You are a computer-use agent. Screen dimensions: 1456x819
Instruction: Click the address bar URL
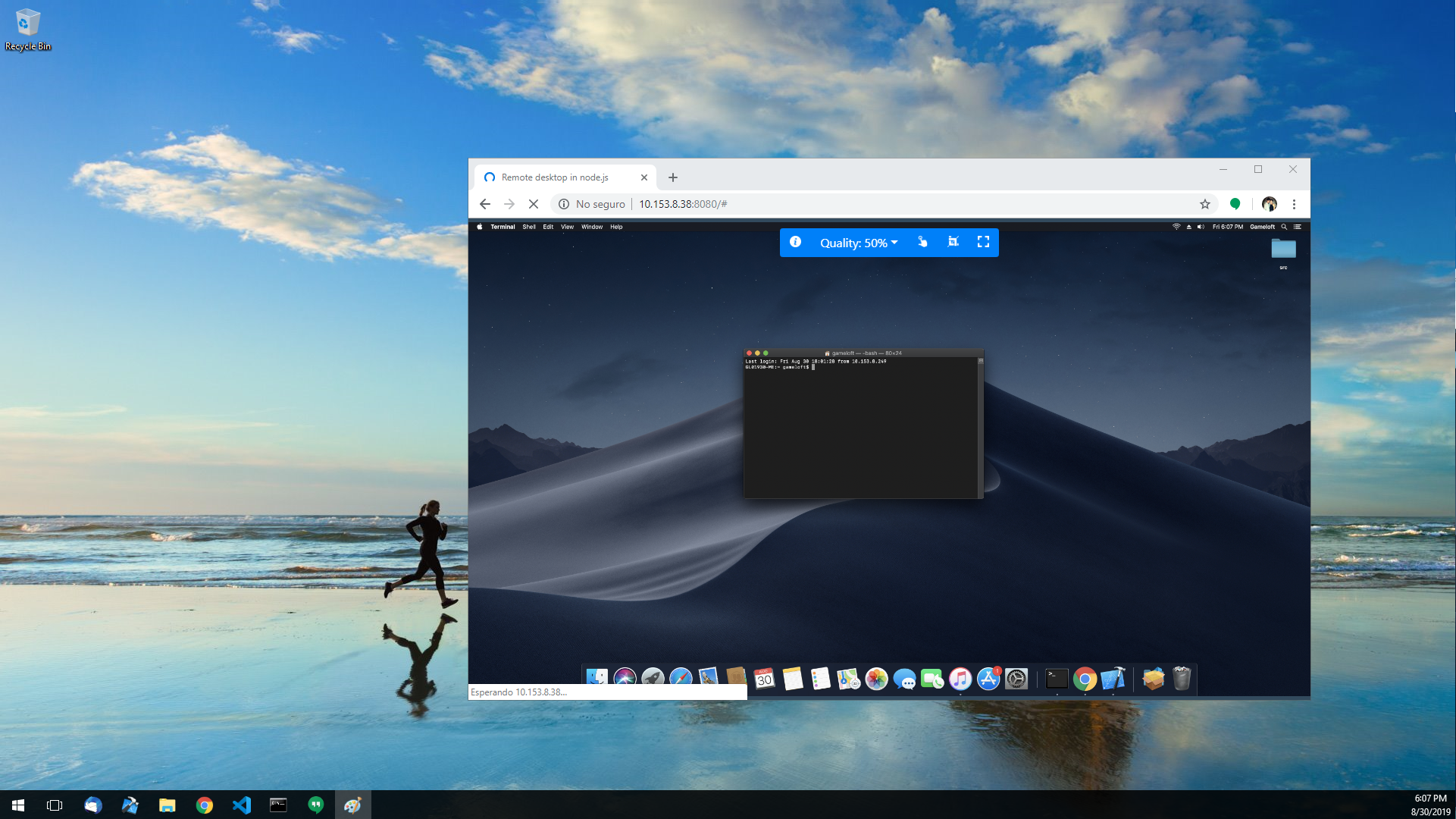(x=682, y=204)
